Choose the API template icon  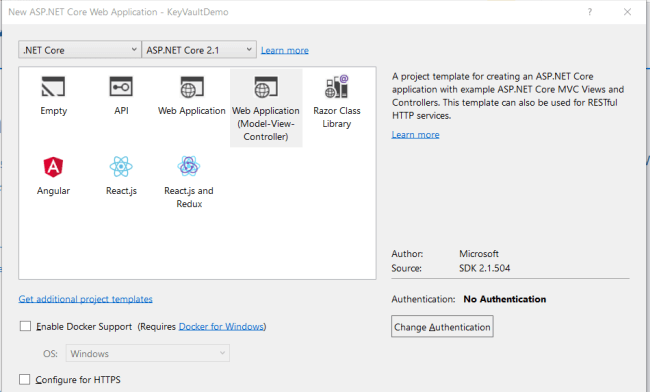[x=121, y=87]
